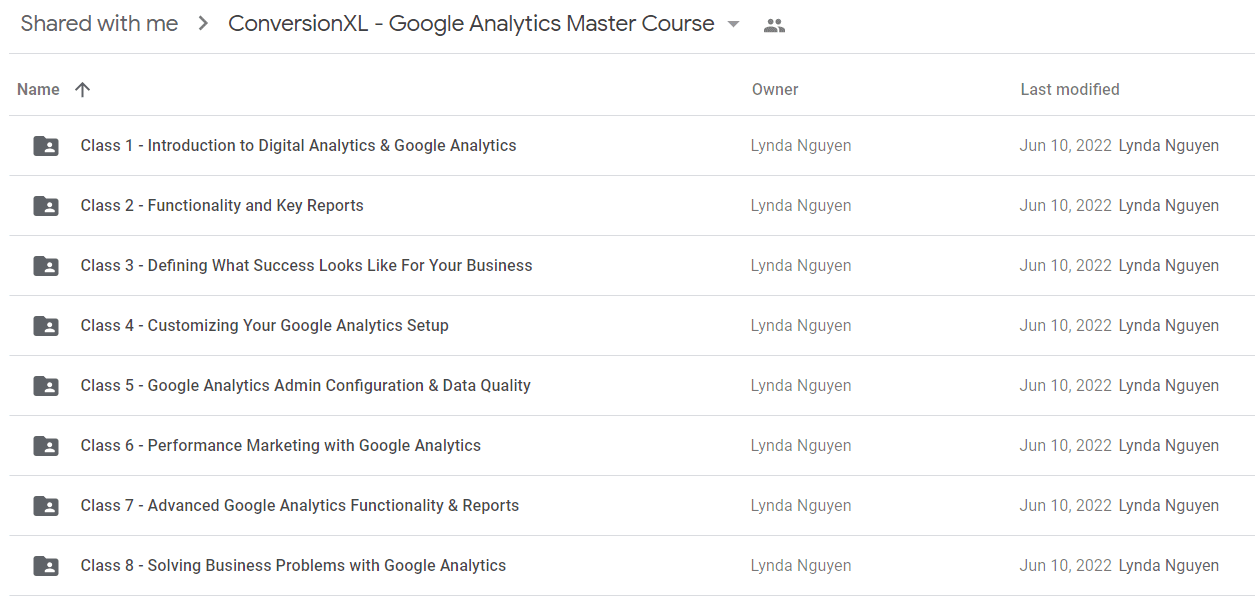The image size is (1255, 602).
Task: Go back to Shared with me
Action: [x=99, y=24]
